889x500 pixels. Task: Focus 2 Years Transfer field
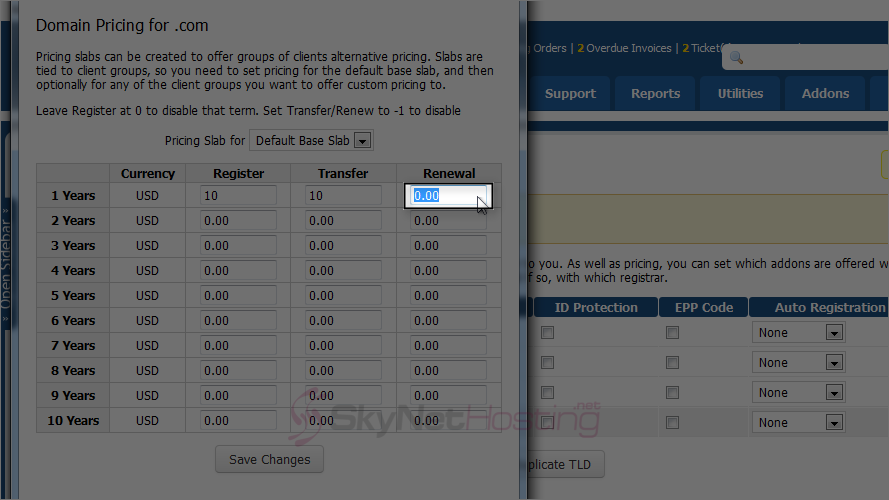tap(343, 221)
